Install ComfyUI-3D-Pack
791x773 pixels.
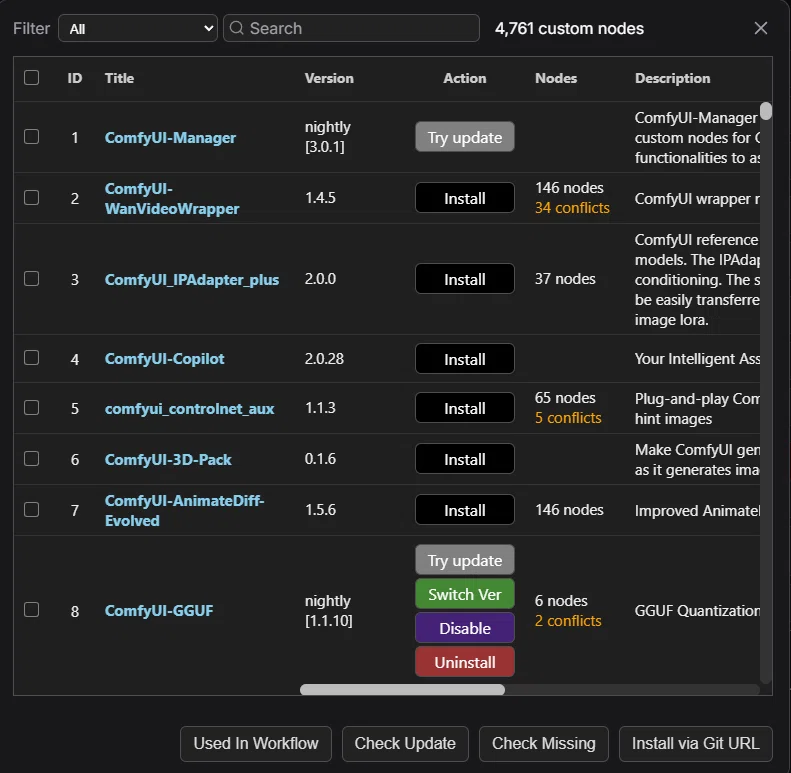[465, 459]
